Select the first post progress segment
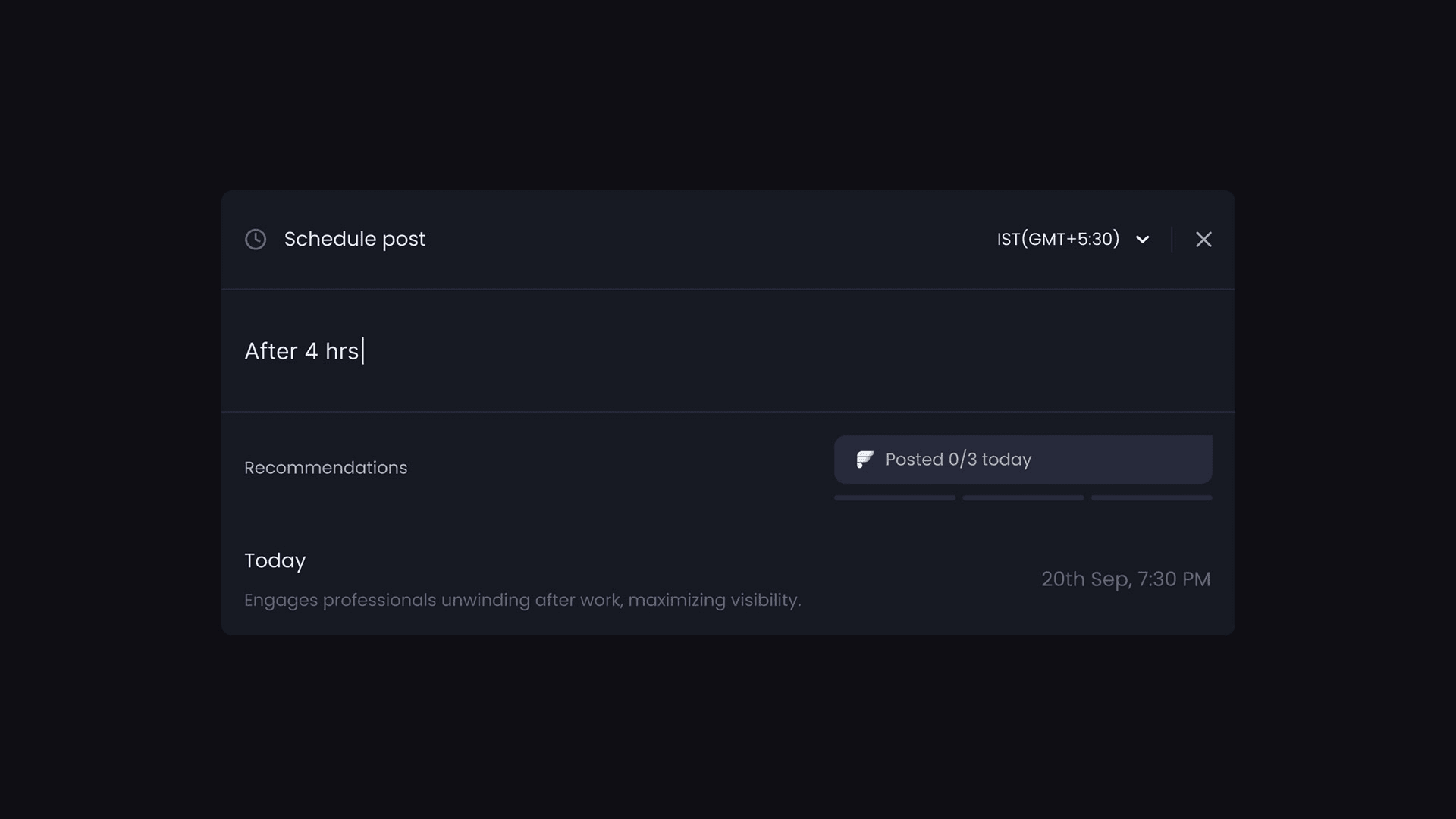This screenshot has width=1456, height=819. (x=894, y=498)
